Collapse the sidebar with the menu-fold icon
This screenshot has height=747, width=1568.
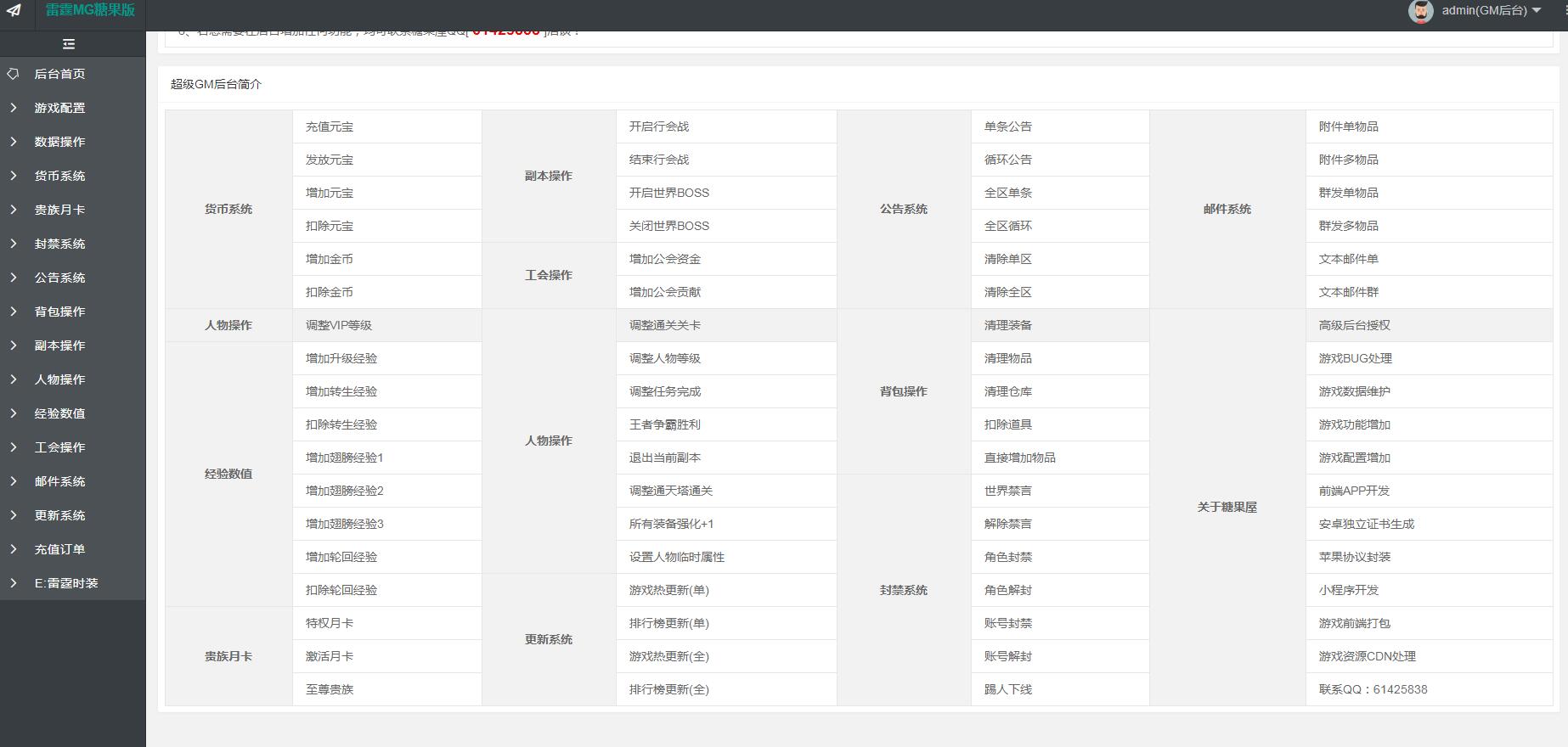69,44
